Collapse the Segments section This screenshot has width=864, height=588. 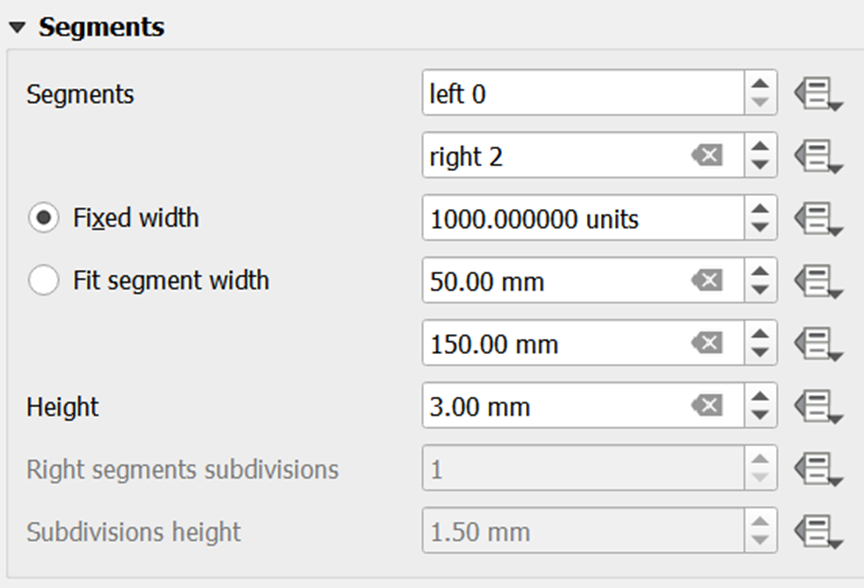point(17,28)
